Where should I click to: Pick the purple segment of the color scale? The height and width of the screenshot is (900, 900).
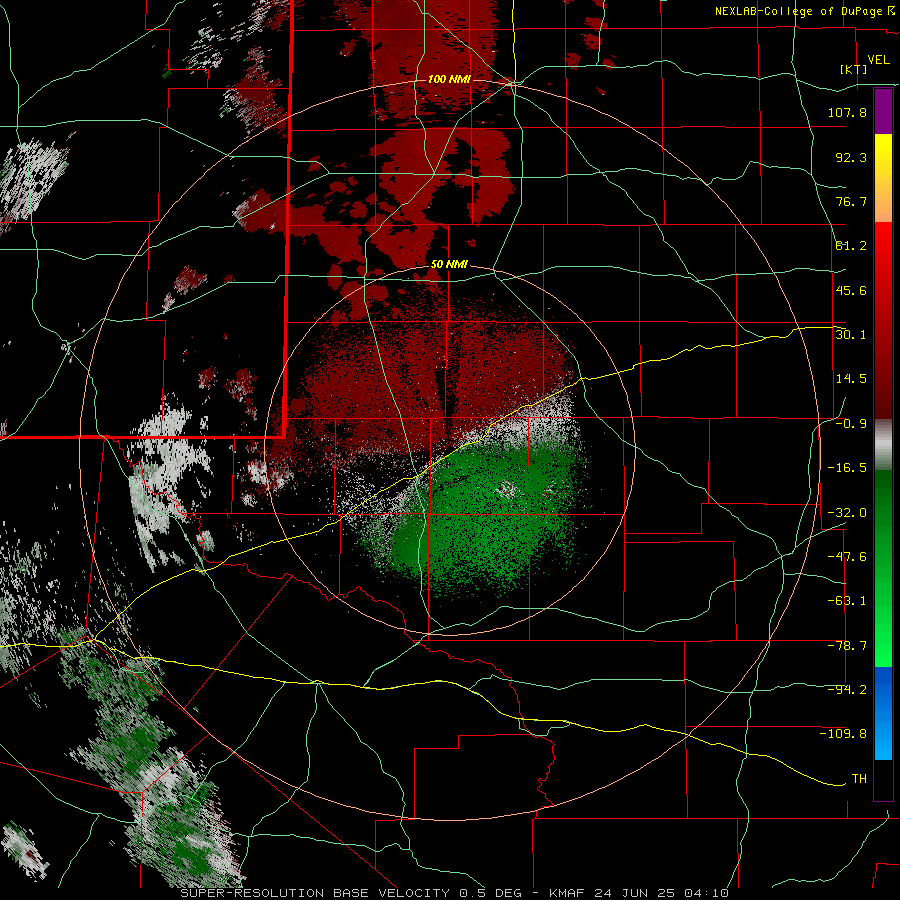[x=883, y=111]
